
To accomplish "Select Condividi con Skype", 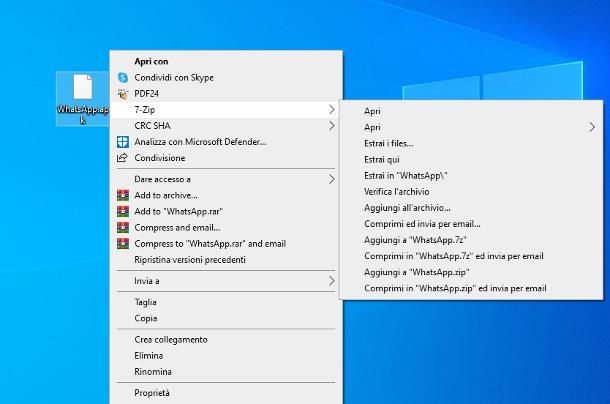I will pyautogui.click(x=226, y=77).
